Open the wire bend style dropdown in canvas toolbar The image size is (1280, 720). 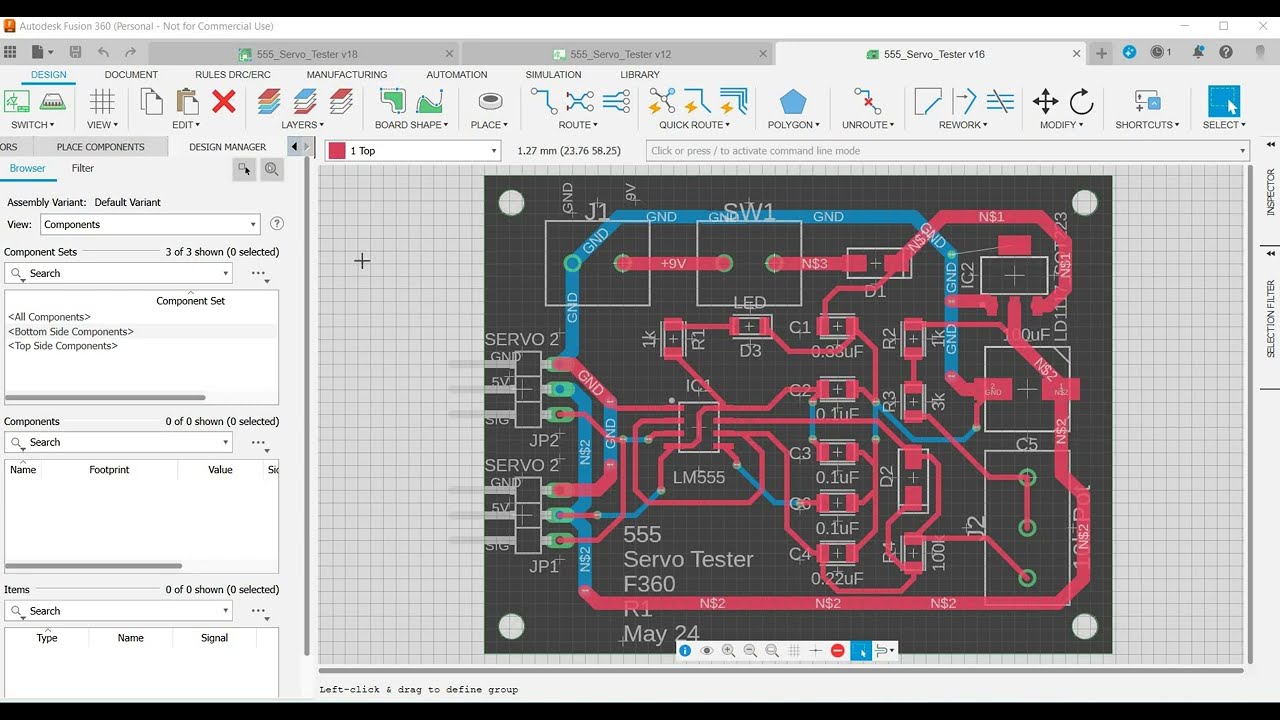[x=885, y=650]
